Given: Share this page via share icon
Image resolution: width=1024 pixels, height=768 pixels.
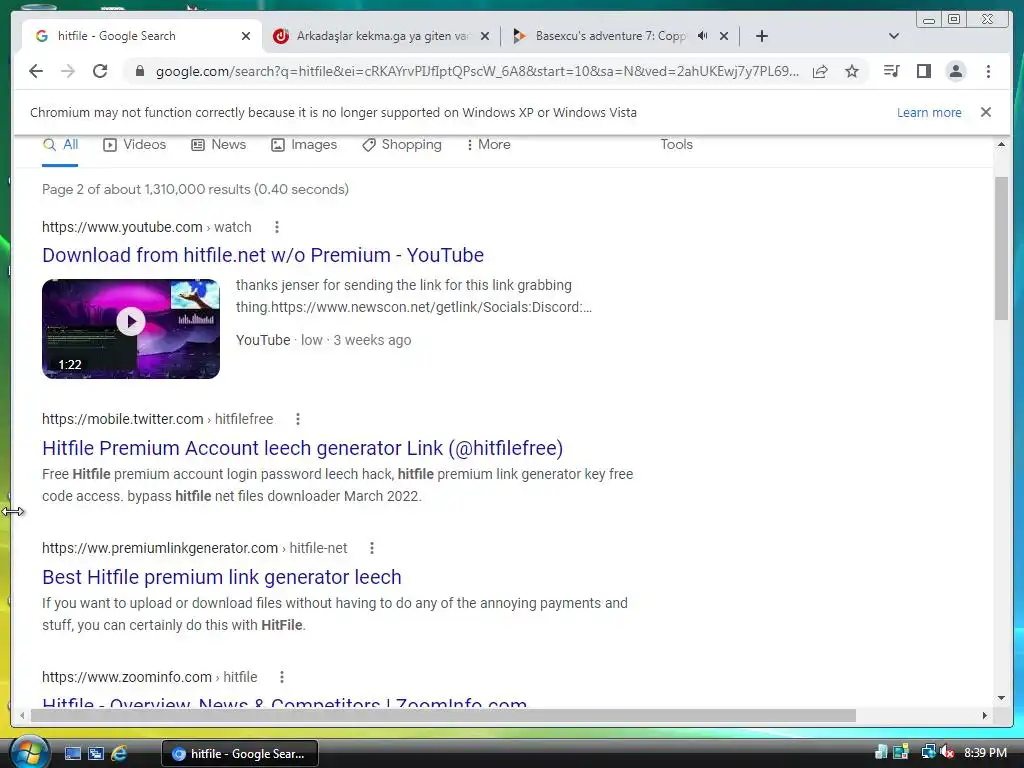Looking at the screenshot, I should (820, 71).
